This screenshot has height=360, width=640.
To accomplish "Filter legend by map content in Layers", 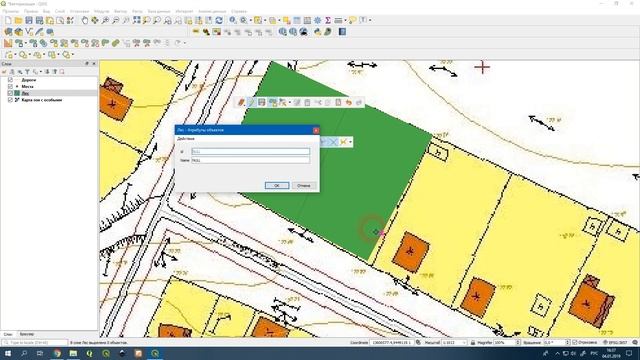I will (x=27, y=72).
